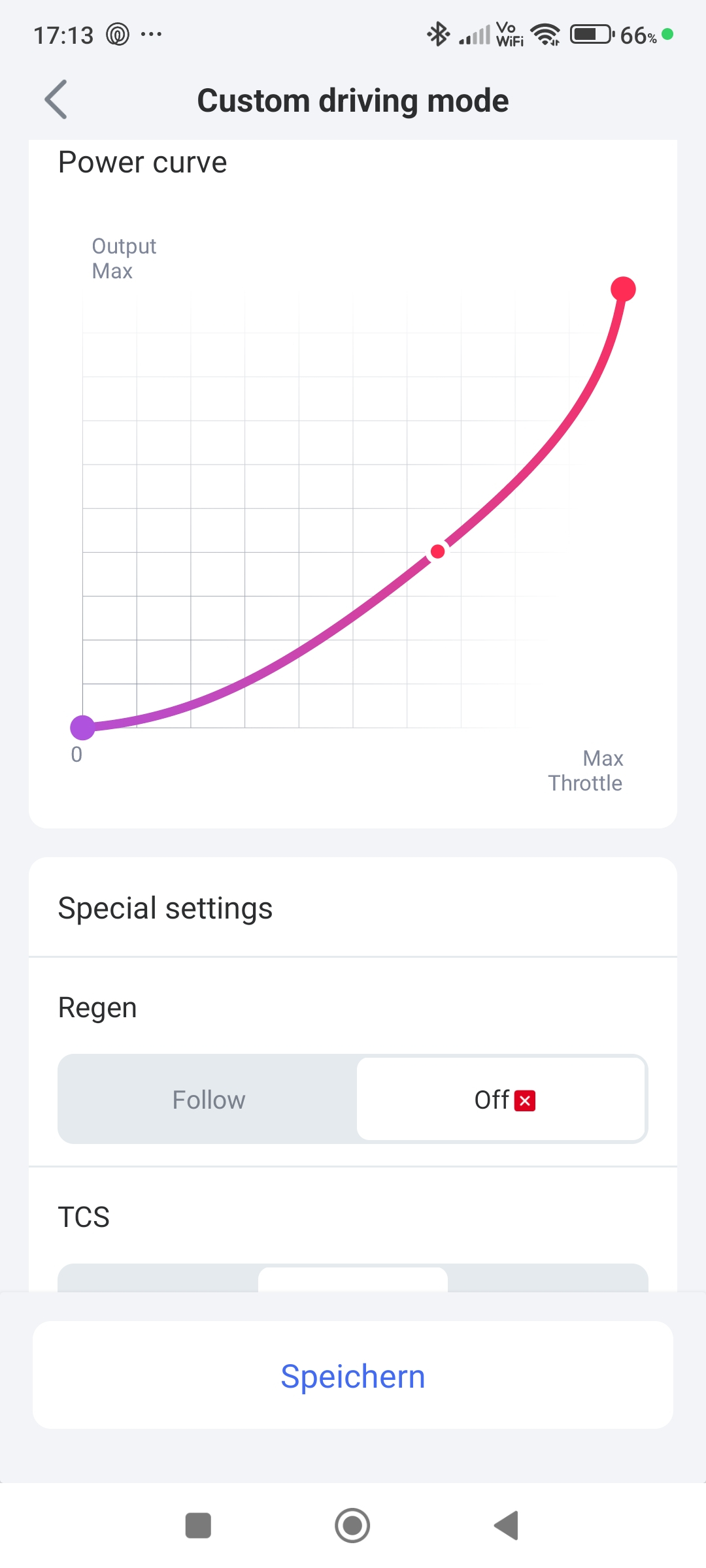
Task: Click the middle control point on power curve
Action: click(438, 552)
